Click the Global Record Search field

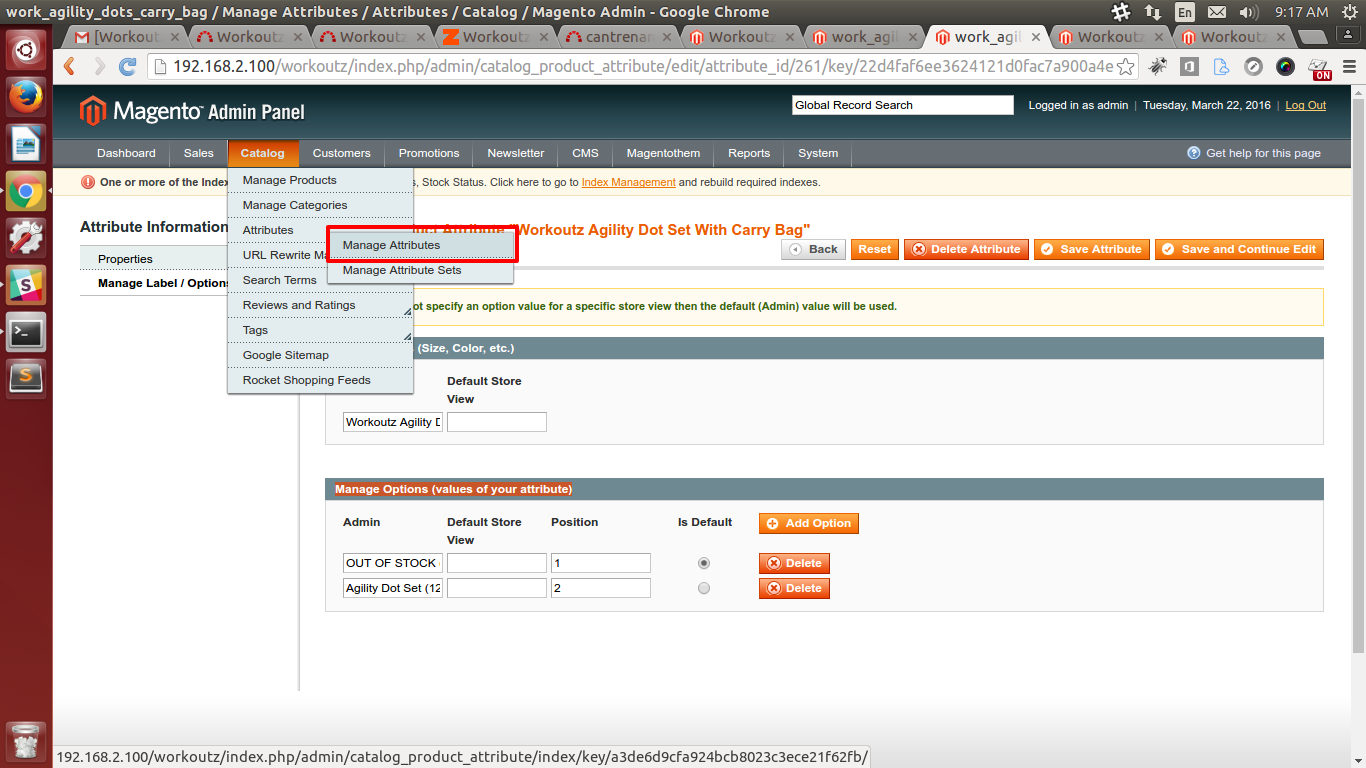click(902, 105)
